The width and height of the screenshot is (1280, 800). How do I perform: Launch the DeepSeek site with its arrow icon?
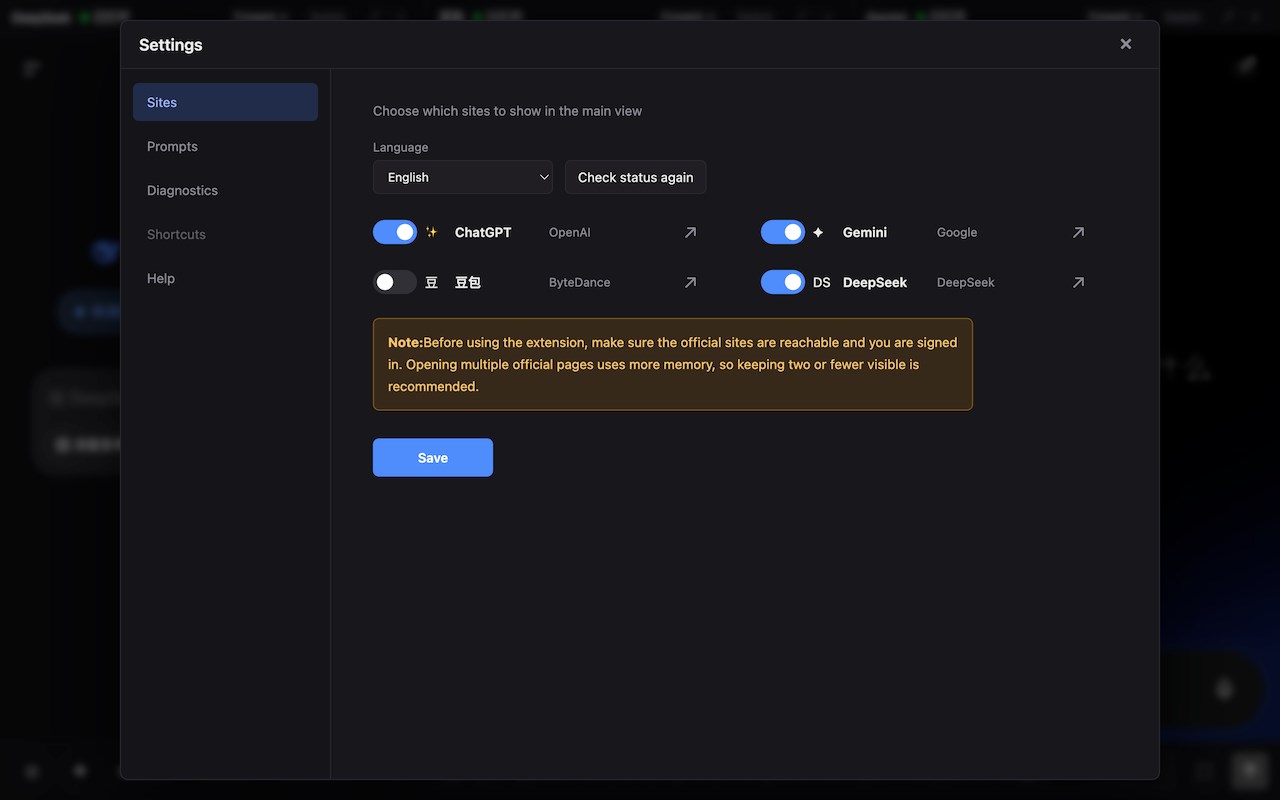(1078, 282)
